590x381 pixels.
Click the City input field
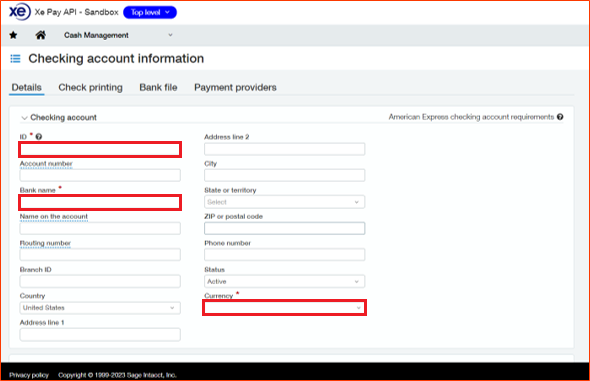(x=284, y=175)
